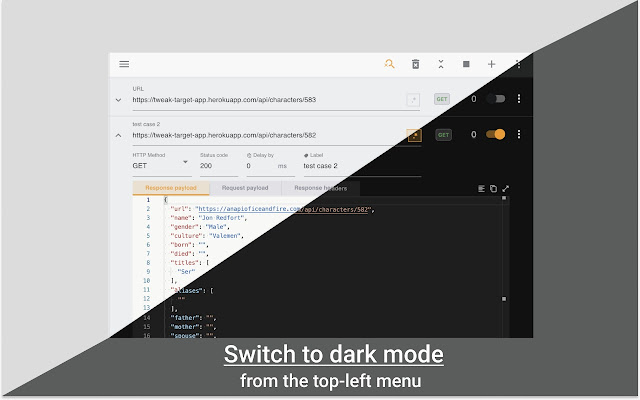
Task: Open the anapioficeandfire.com URL link in JSON
Action: click(284, 209)
